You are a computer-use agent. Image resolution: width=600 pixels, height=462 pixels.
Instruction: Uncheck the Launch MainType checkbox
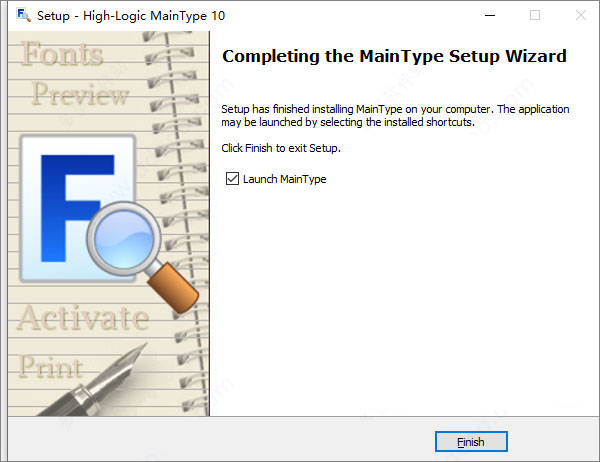[x=233, y=179]
